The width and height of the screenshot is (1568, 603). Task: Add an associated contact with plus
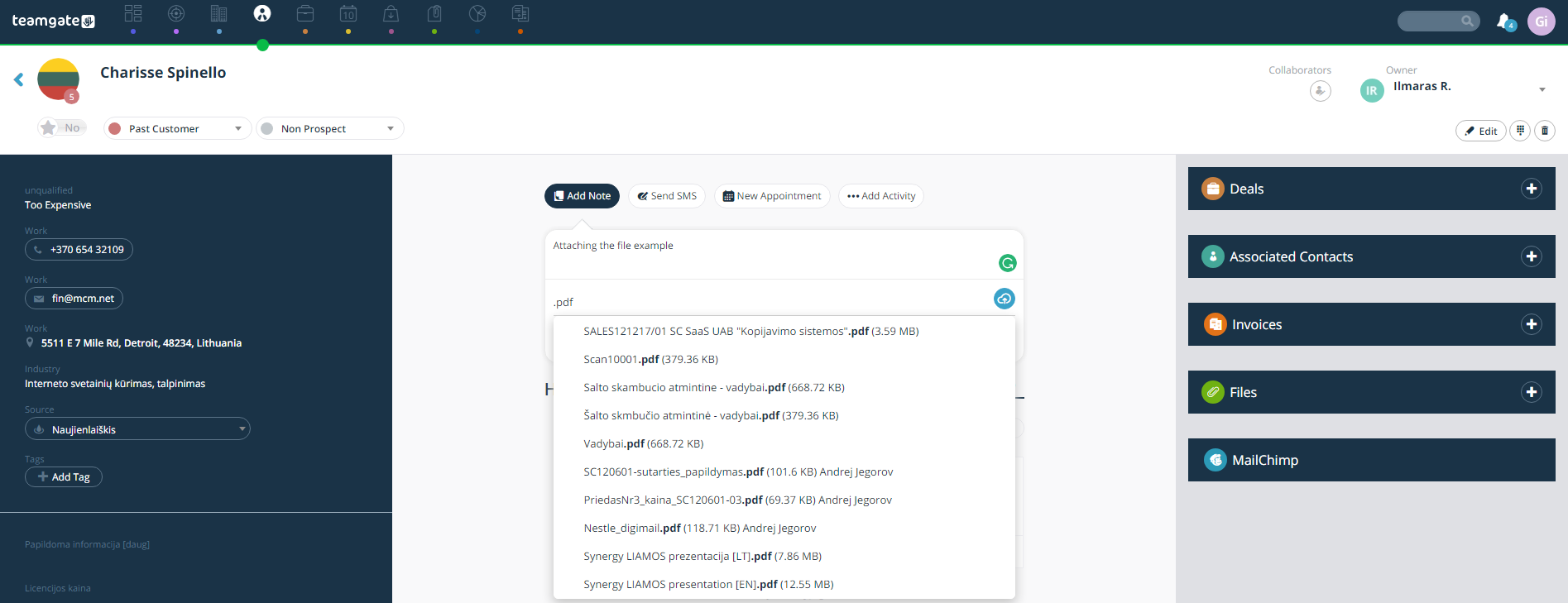point(1532,256)
